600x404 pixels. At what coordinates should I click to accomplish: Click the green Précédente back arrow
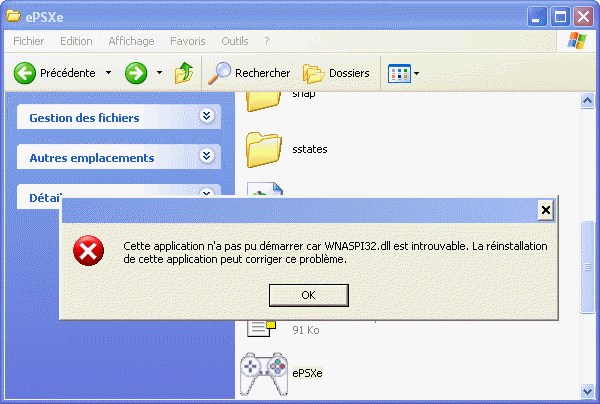click(x=25, y=73)
